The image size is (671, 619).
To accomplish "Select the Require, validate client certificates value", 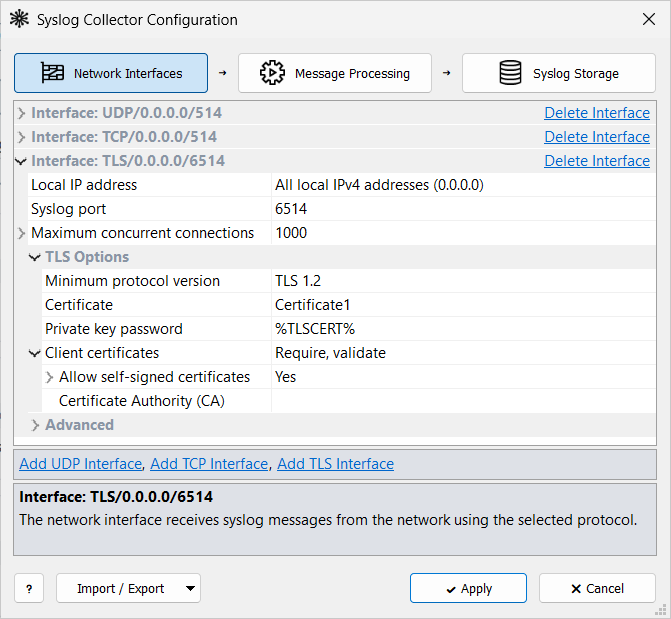I will pyautogui.click(x=463, y=353).
